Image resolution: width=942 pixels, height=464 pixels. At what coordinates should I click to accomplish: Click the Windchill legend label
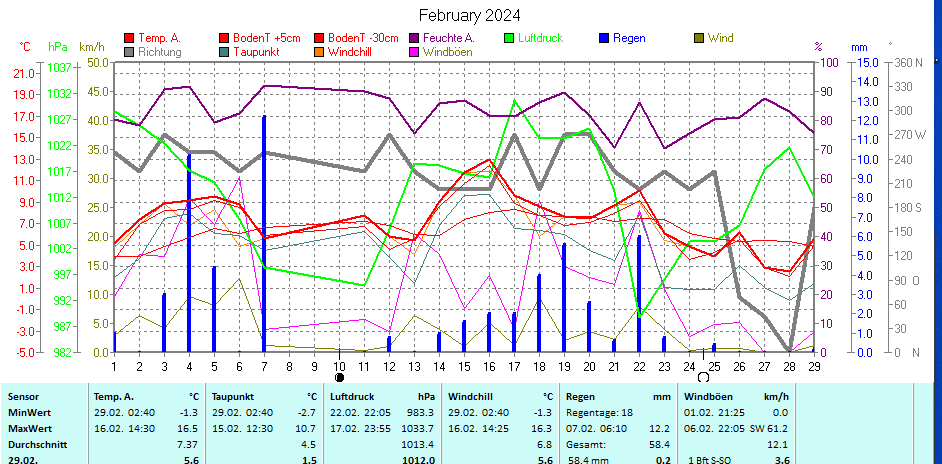(350, 52)
